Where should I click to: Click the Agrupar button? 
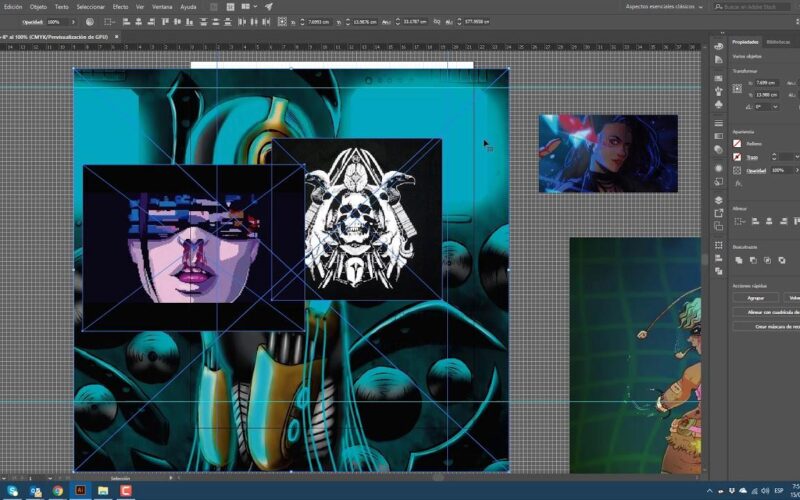pos(756,297)
